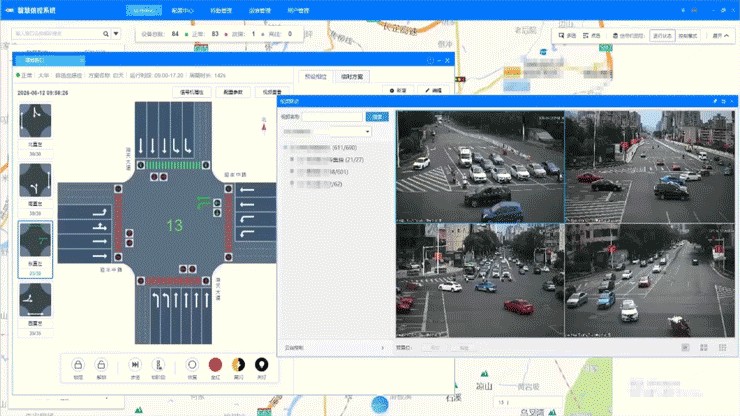Switch to the temporary plan tab

(352, 76)
